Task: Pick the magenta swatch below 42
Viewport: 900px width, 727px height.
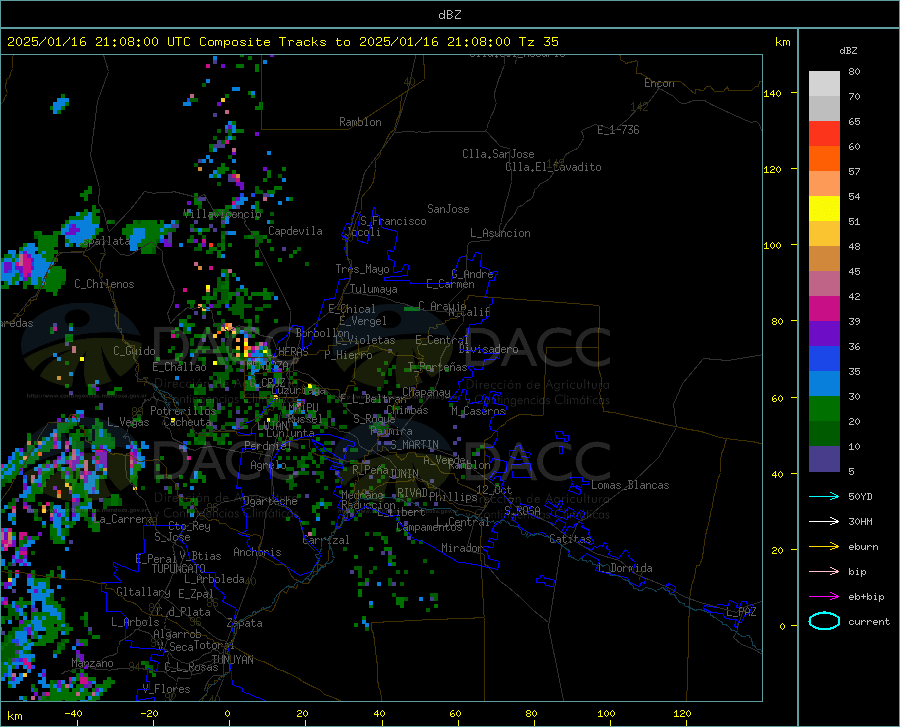Action: click(x=824, y=309)
